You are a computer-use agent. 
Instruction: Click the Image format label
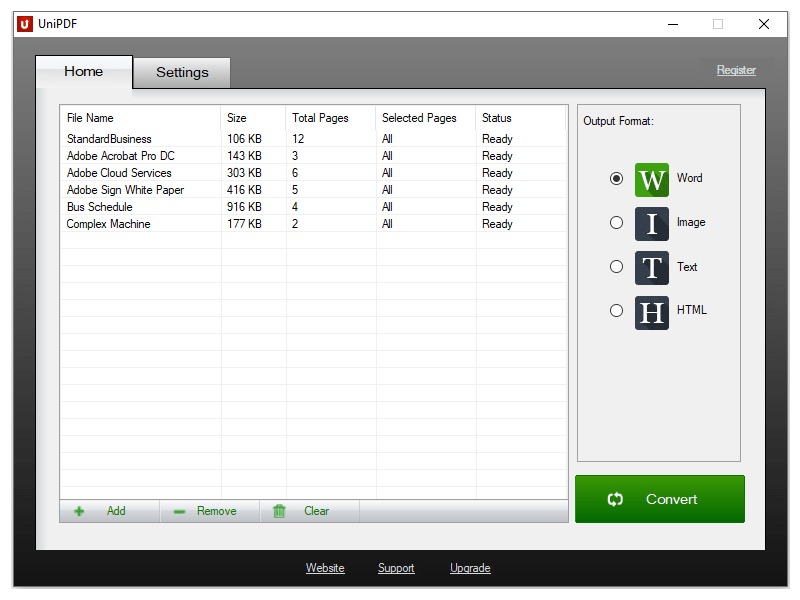[x=691, y=222]
